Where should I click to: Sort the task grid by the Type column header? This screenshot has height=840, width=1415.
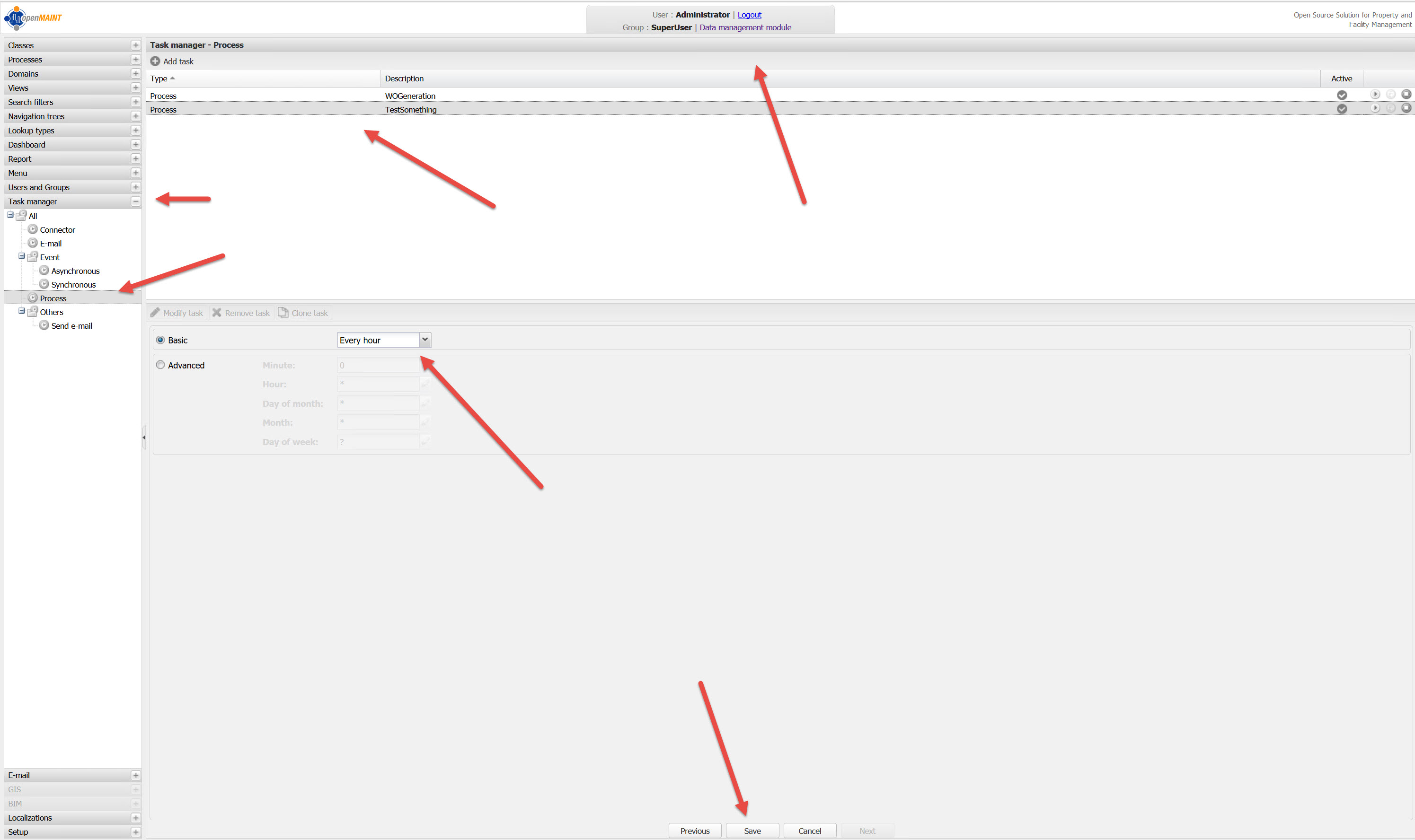(x=159, y=79)
